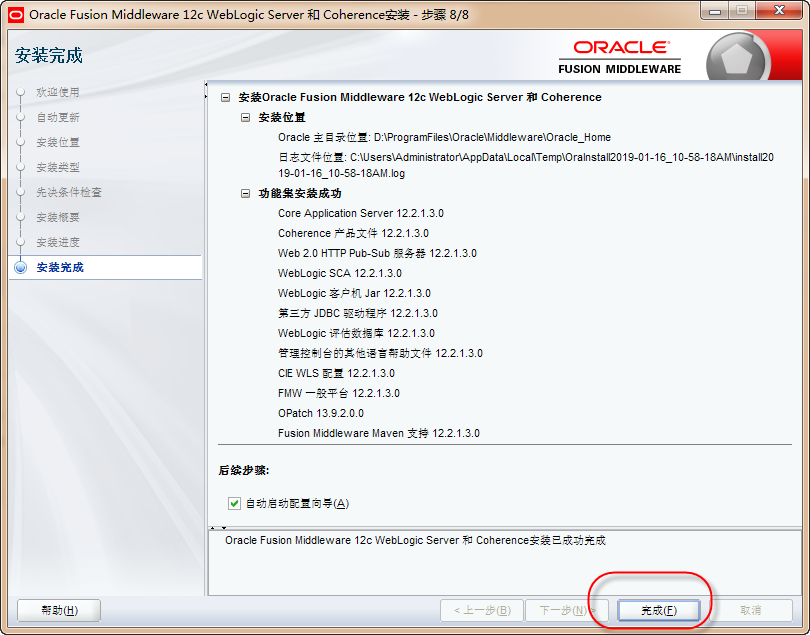
Task: Go to 欢迎使用 step
Action: tap(58, 92)
